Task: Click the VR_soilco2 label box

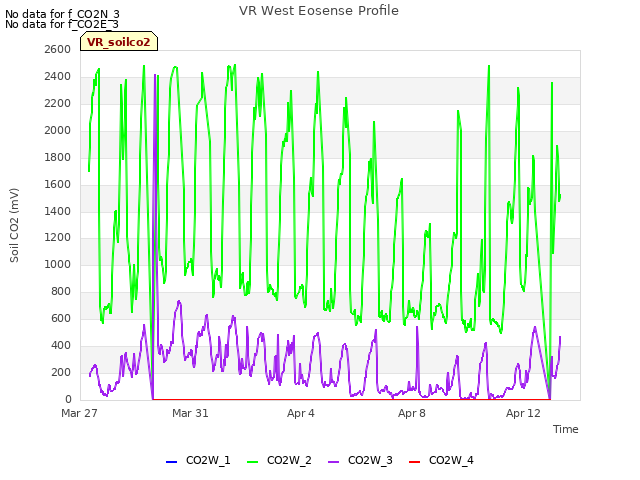Action: pos(119,42)
